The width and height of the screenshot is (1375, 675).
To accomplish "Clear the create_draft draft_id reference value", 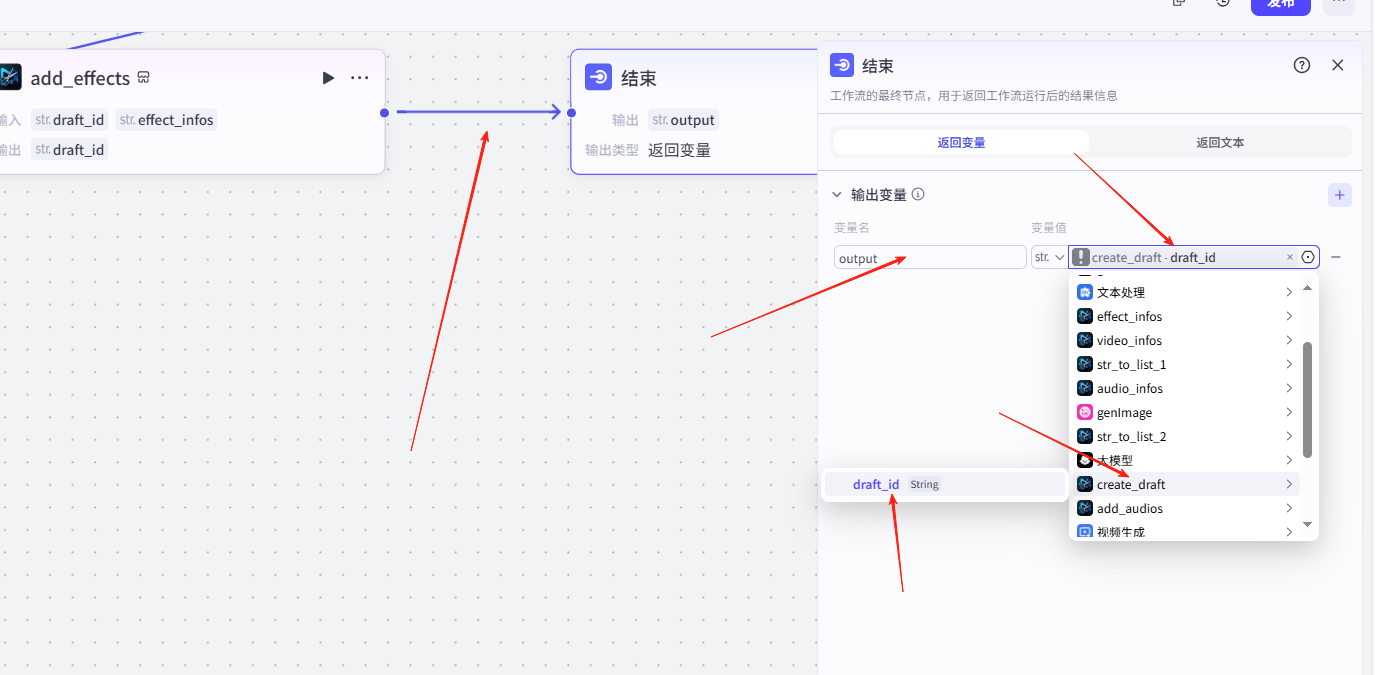I will 1289,257.
